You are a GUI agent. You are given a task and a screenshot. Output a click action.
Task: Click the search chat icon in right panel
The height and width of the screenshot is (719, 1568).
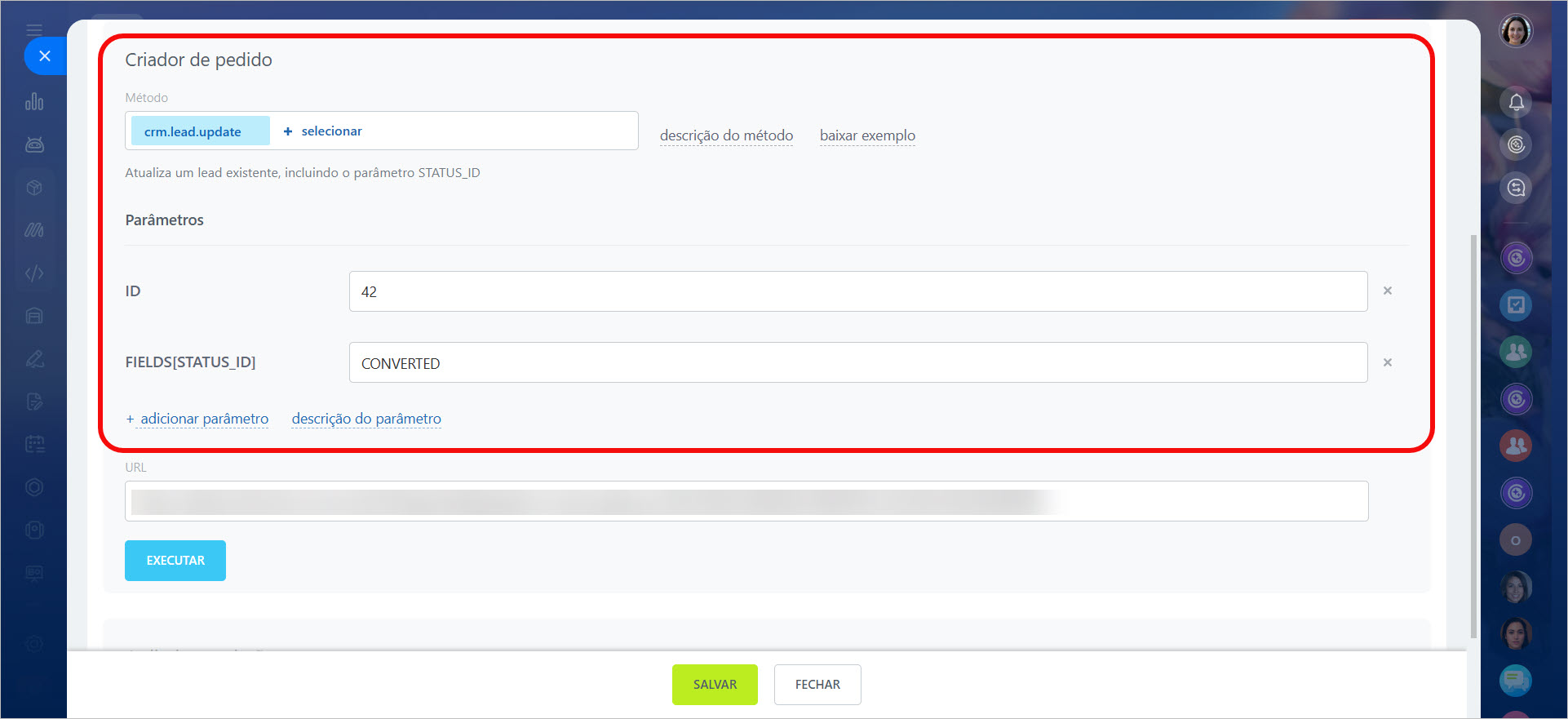click(1516, 188)
